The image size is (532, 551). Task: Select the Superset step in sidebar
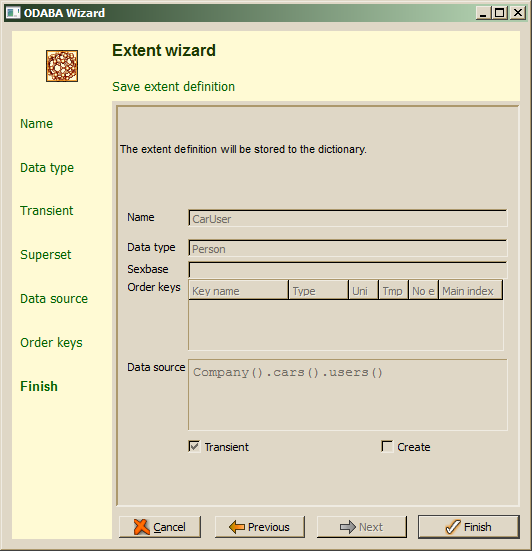[46, 255]
